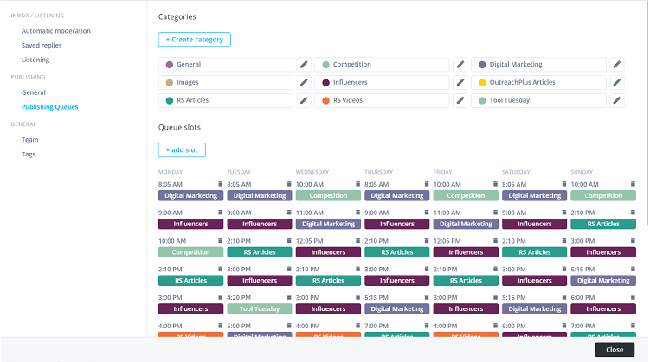Click the orange RS Videos color dot
Viewport: 648px width, 362px height.
tap(326, 100)
